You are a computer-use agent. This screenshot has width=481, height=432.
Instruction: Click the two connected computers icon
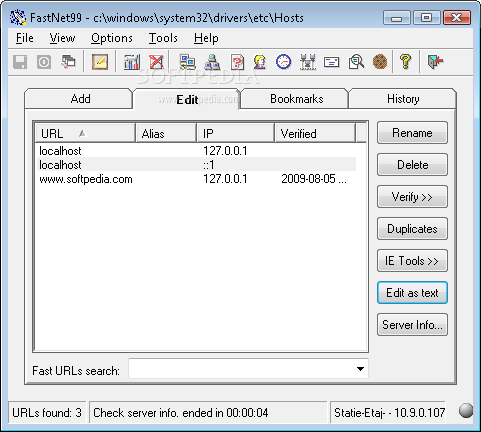(x=188, y=62)
